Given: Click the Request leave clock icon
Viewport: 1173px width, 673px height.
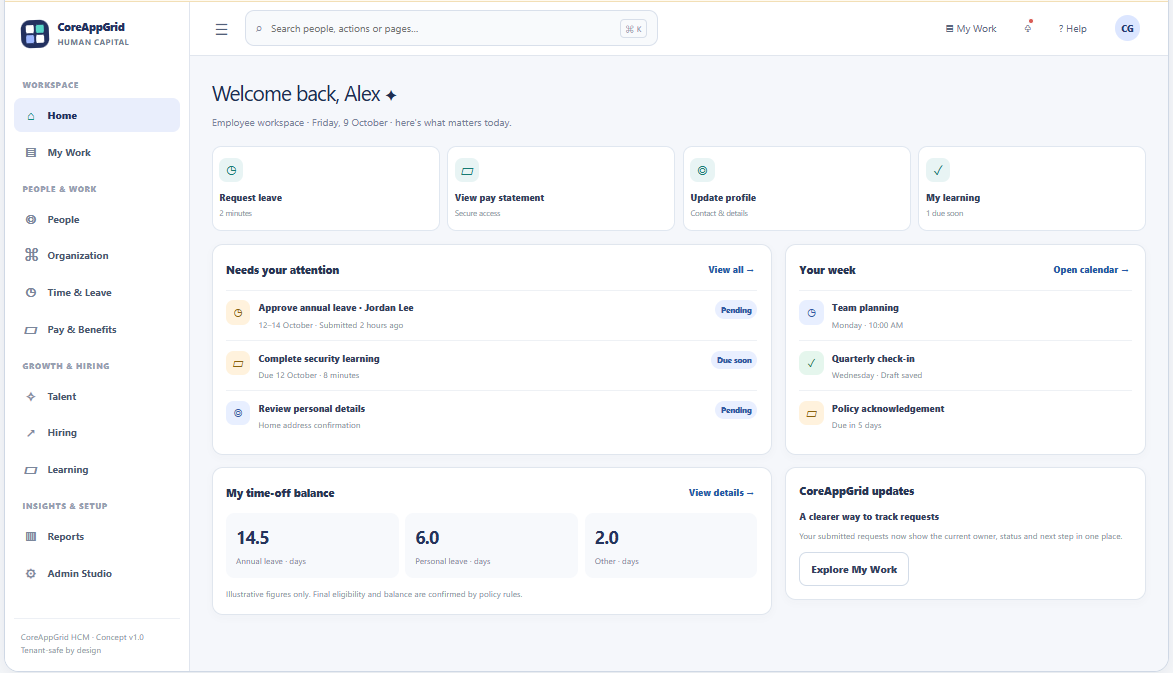Looking at the screenshot, I should pos(231,170).
